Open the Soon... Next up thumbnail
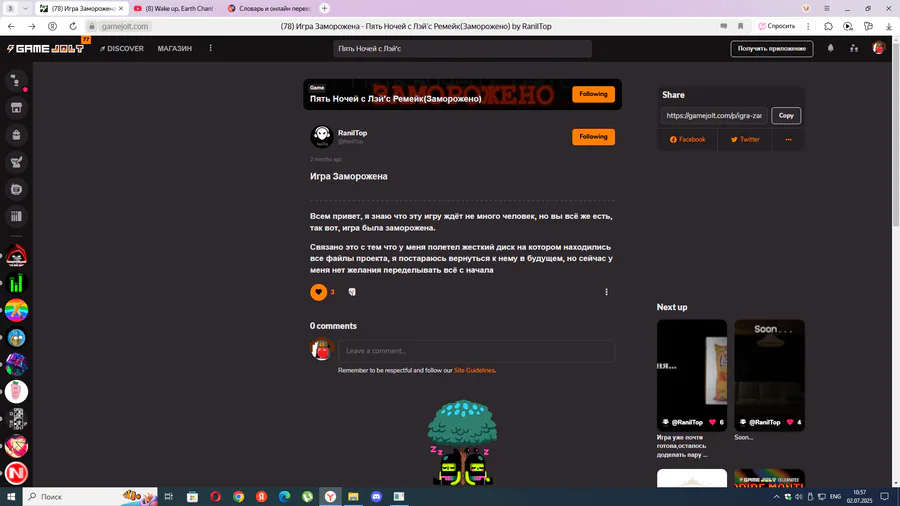The height and width of the screenshot is (506, 900). pyautogui.click(x=769, y=375)
